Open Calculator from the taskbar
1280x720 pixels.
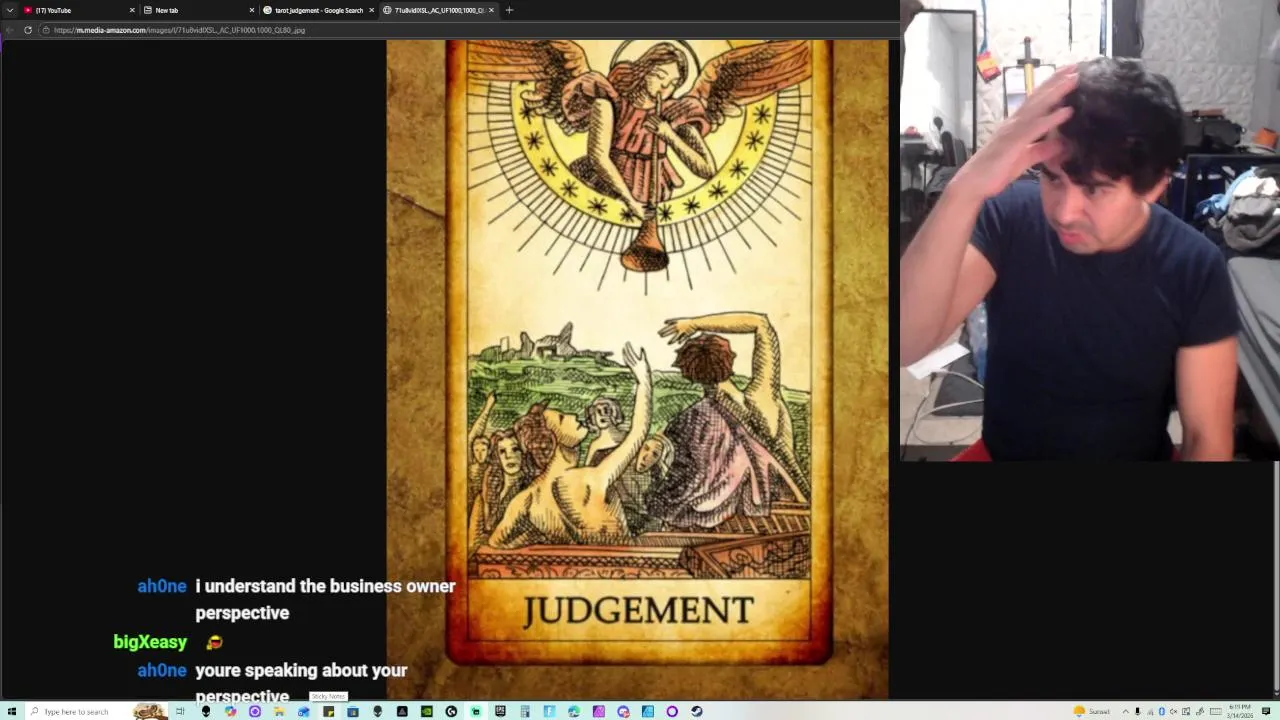[x=525, y=711]
